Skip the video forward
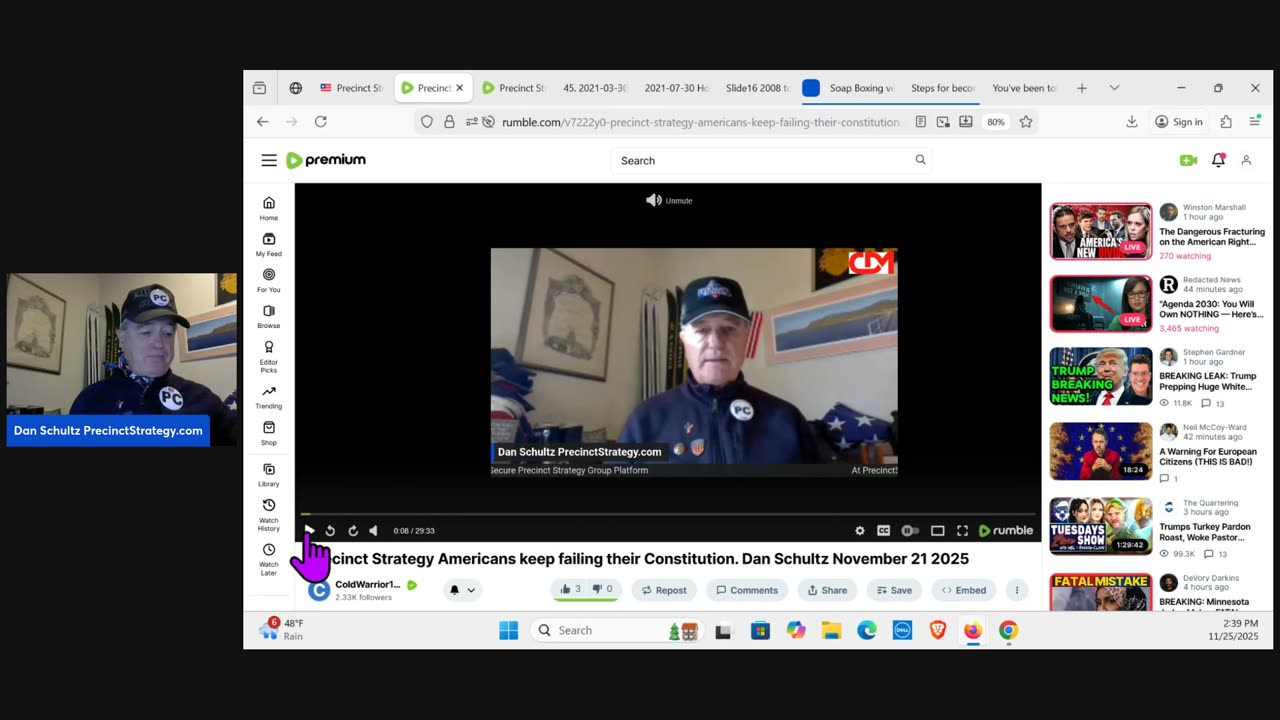The width and height of the screenshot is (1280, 720). click(x=353, y=530)
